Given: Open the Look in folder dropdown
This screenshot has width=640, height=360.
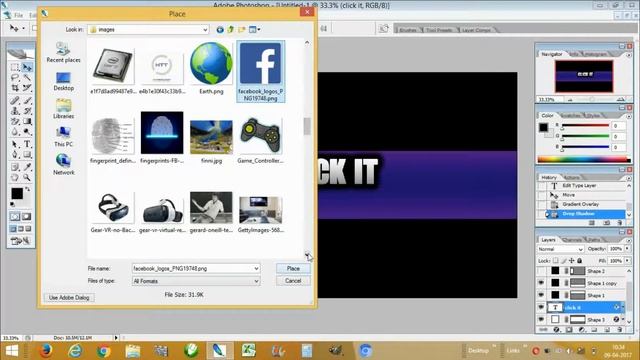Looking at the screenshot, I should pyautogui.click(x=205, y=29).
